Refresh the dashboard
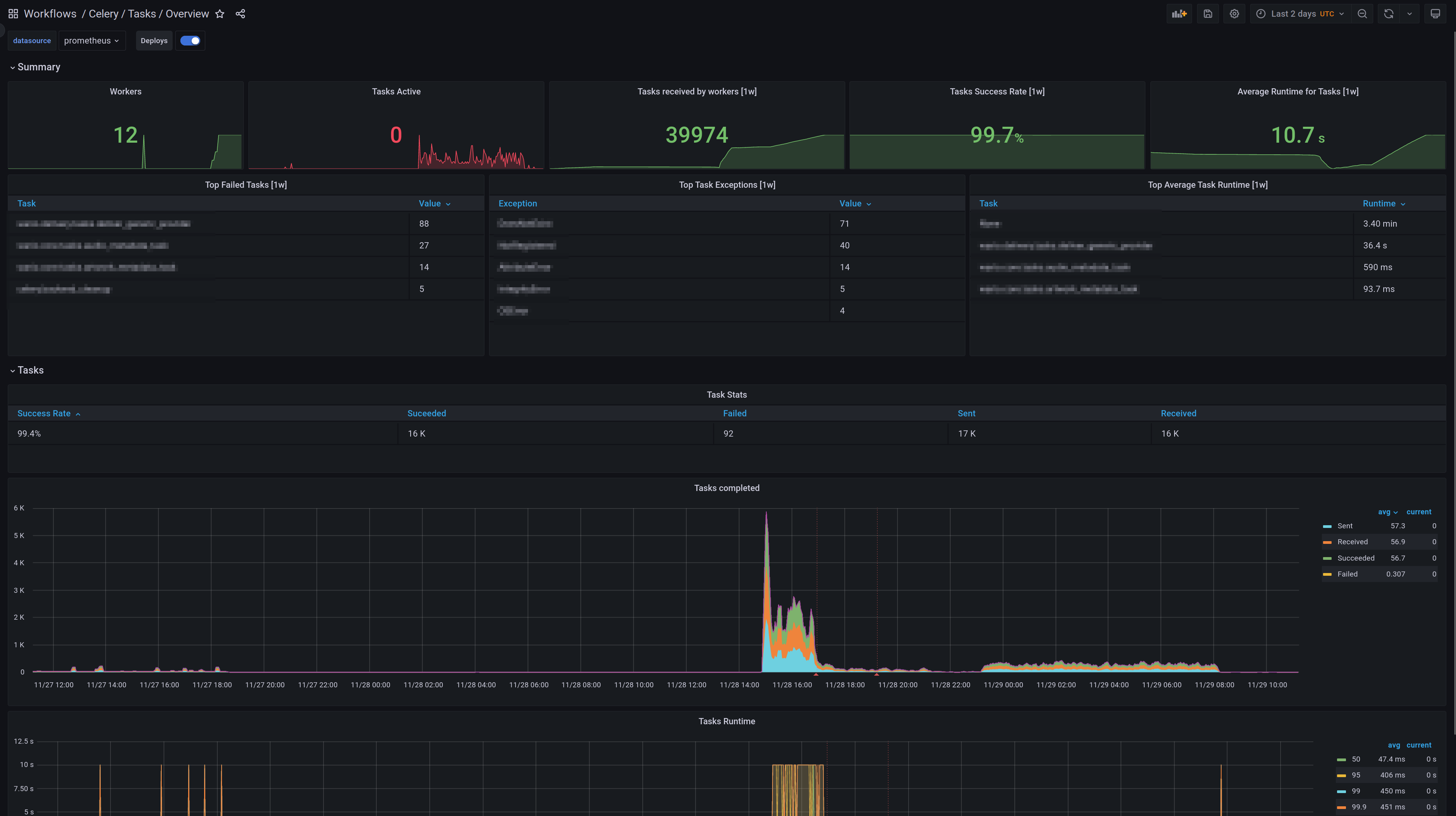Image resolution: width=1456 pixels, height=816 pixels. pyautogui.click(x=1389, y=14)
